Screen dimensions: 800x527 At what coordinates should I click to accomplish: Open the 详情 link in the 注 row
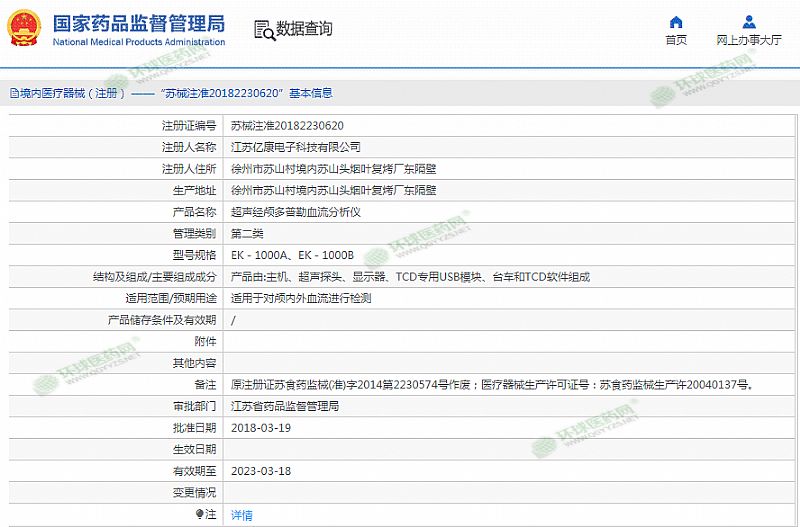pyautogui.click(x=241, y=515)
